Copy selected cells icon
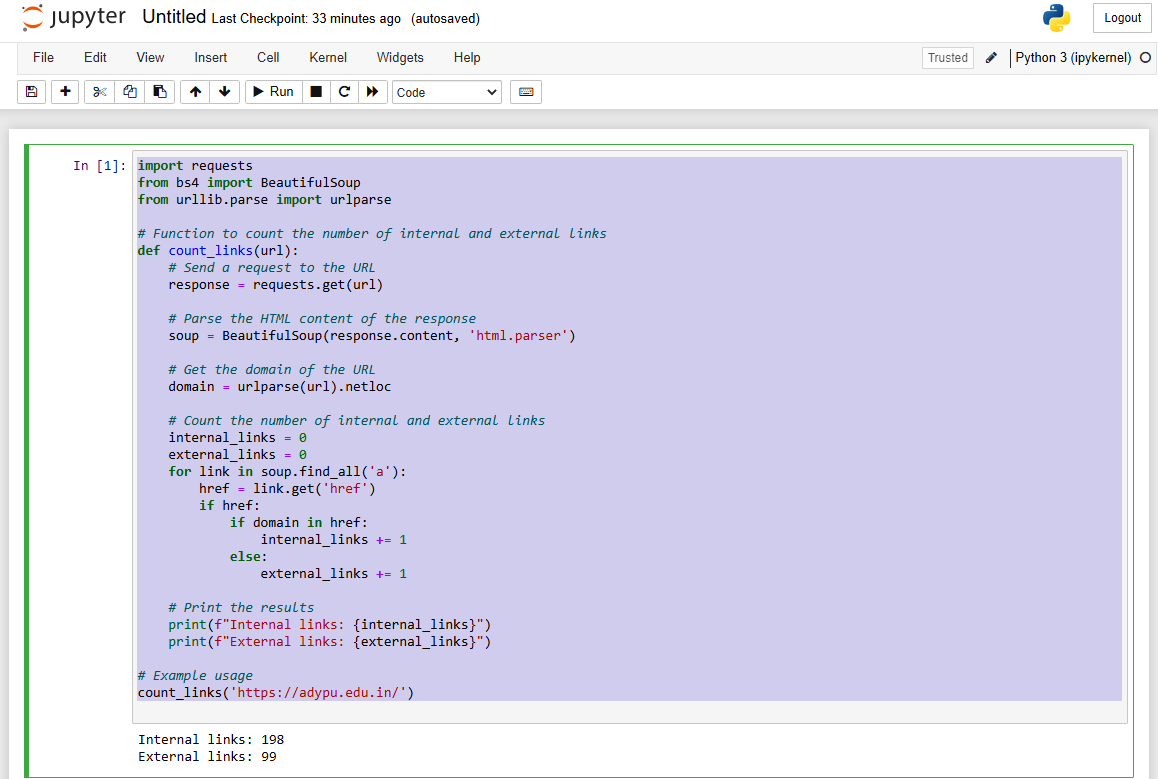The image size is (1158, 779). (129, 92)
